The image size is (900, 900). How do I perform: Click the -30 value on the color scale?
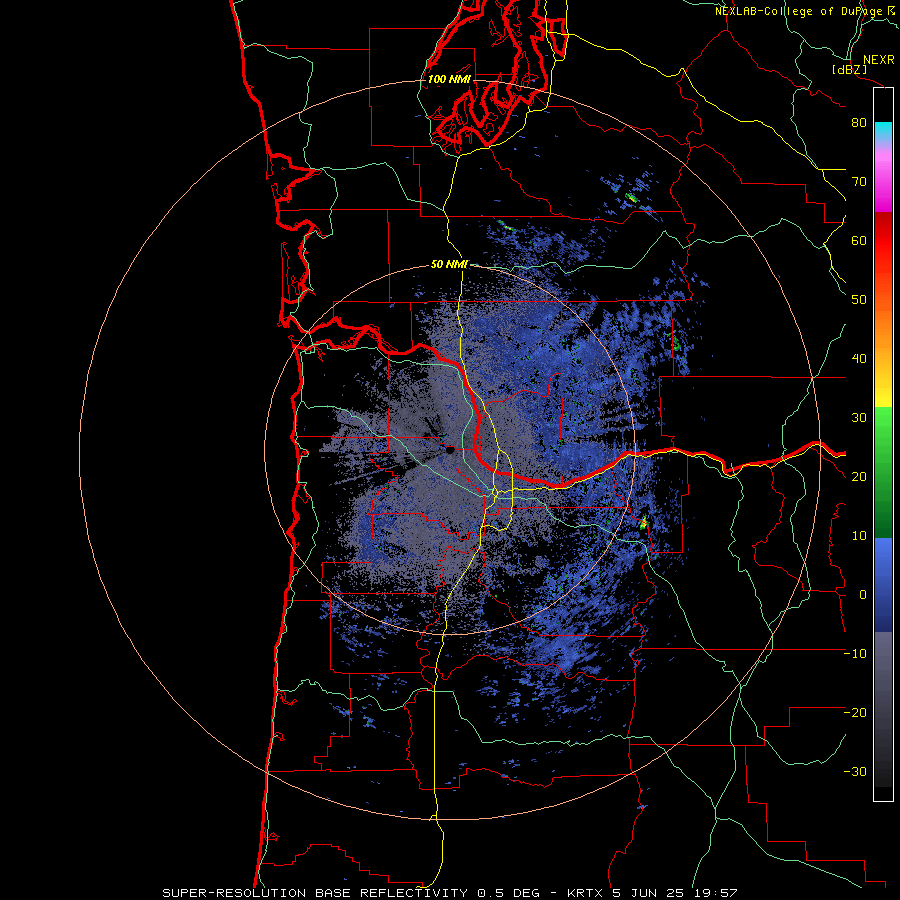[x=855, y=772]
